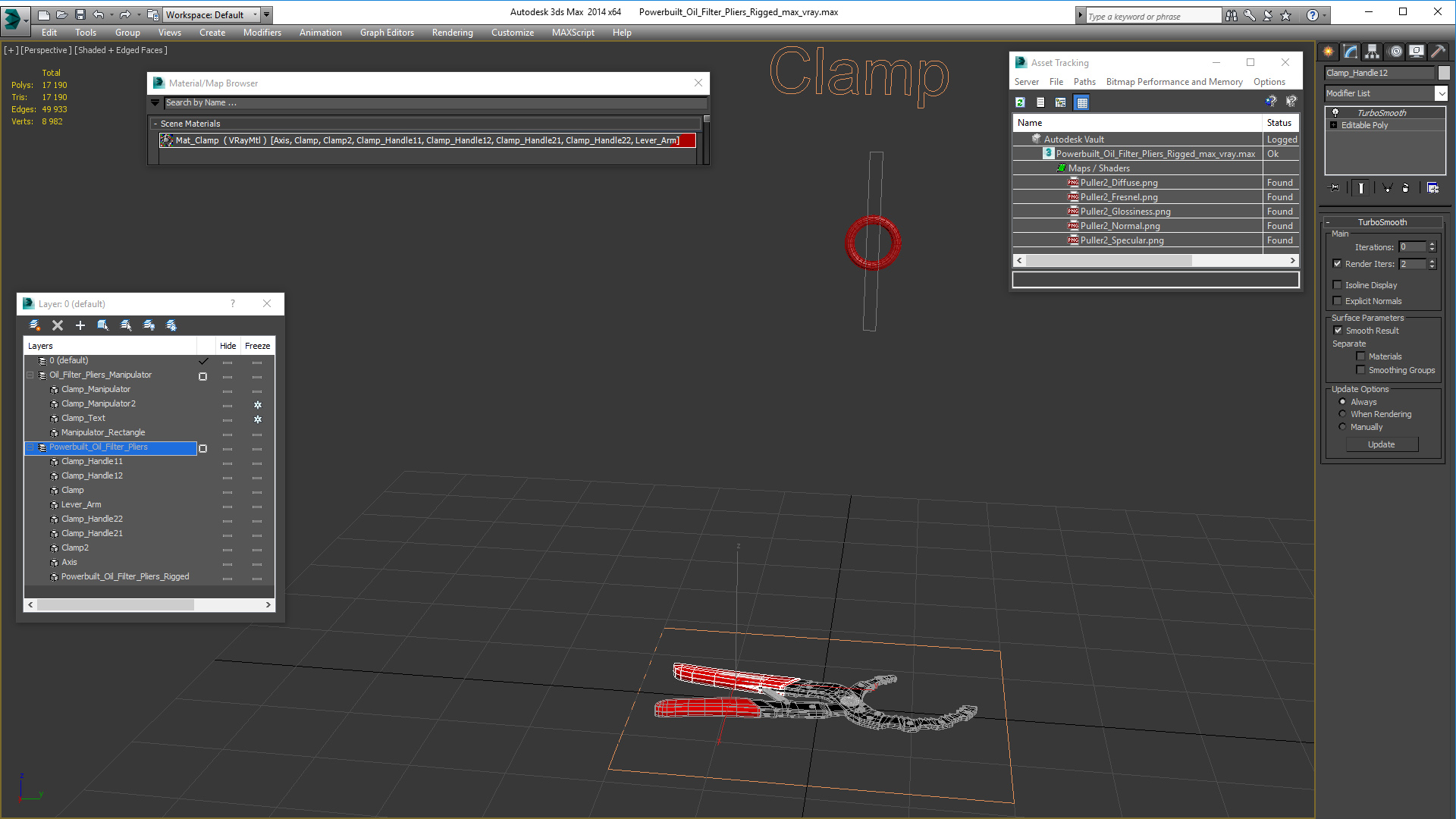Toggle the Render Iters checkbox
This screenshot has width=1456, height=819.
(1338, 264)
